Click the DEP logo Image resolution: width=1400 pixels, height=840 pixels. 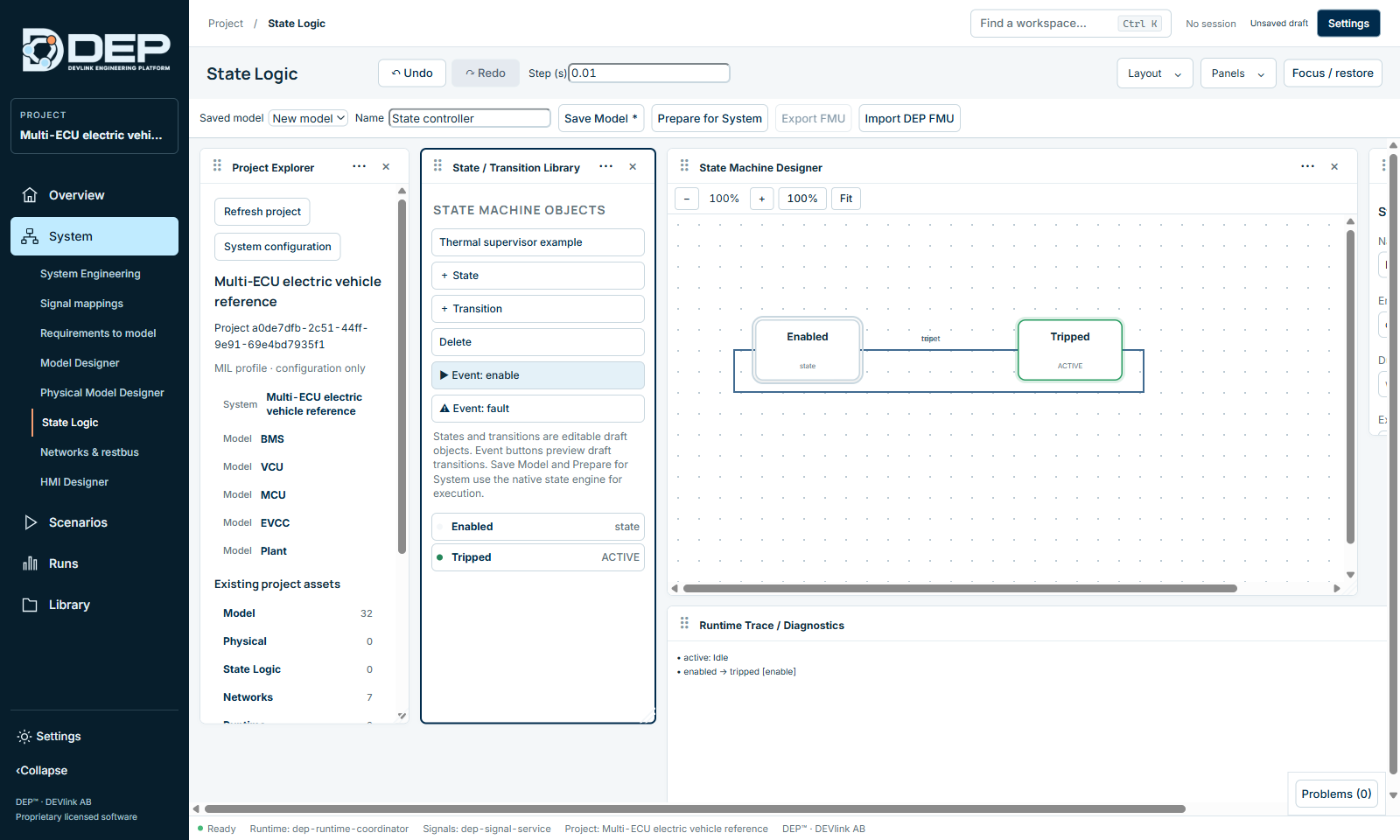96,50
